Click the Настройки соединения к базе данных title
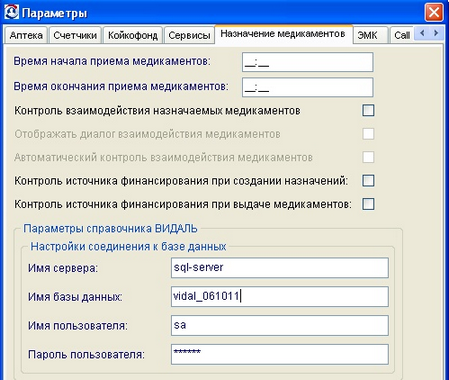Image resolution: width=449 pixels, height=380 pixels. pyautogui.click(x=128, y=247)
